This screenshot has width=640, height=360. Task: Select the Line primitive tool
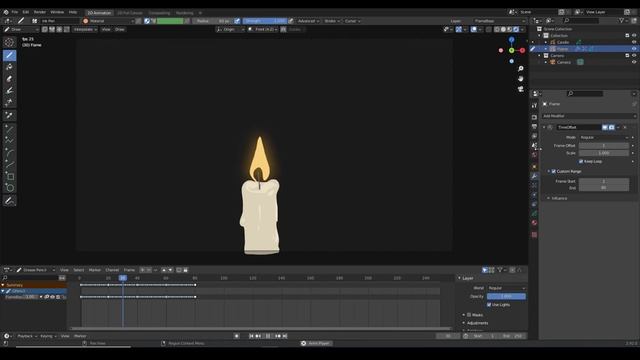click(x=9, y=129)
